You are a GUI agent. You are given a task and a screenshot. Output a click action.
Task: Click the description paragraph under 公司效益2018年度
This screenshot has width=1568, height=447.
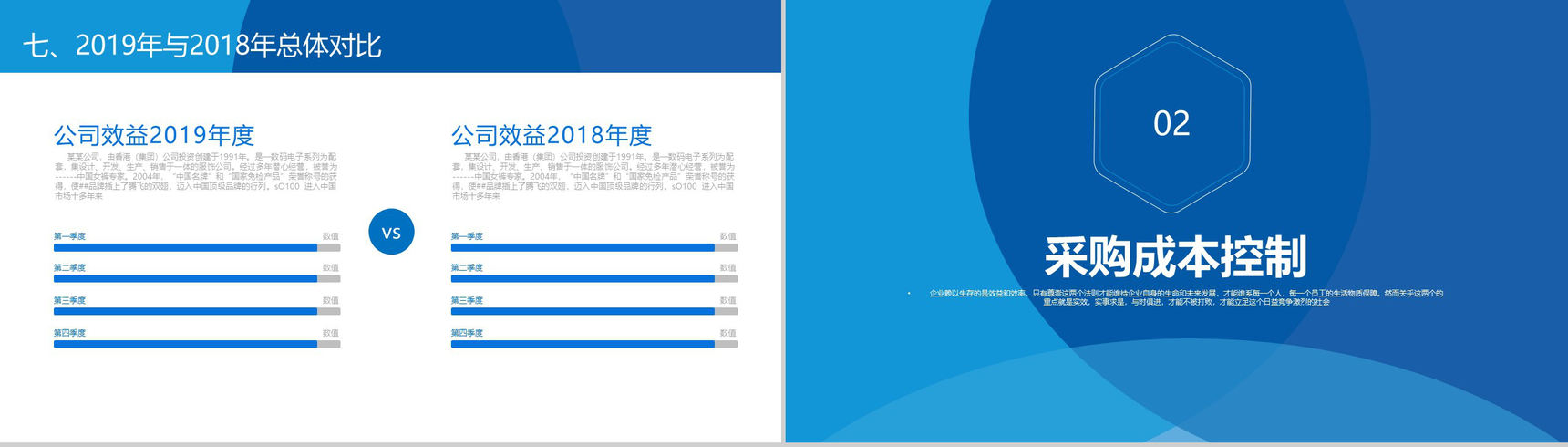click(593, 176)
